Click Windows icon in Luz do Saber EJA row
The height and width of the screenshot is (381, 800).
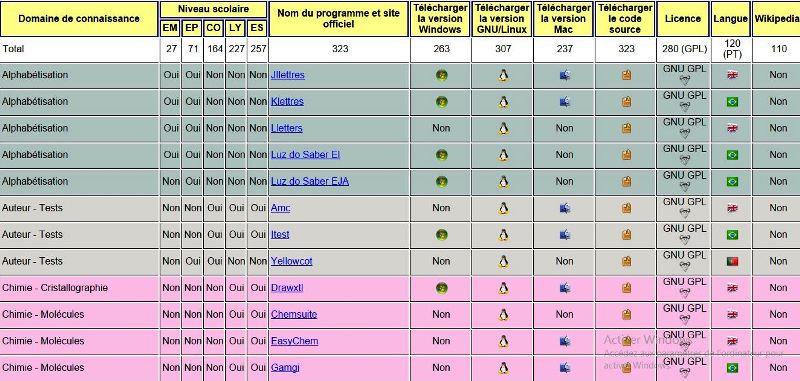click(x=441, y=182)
